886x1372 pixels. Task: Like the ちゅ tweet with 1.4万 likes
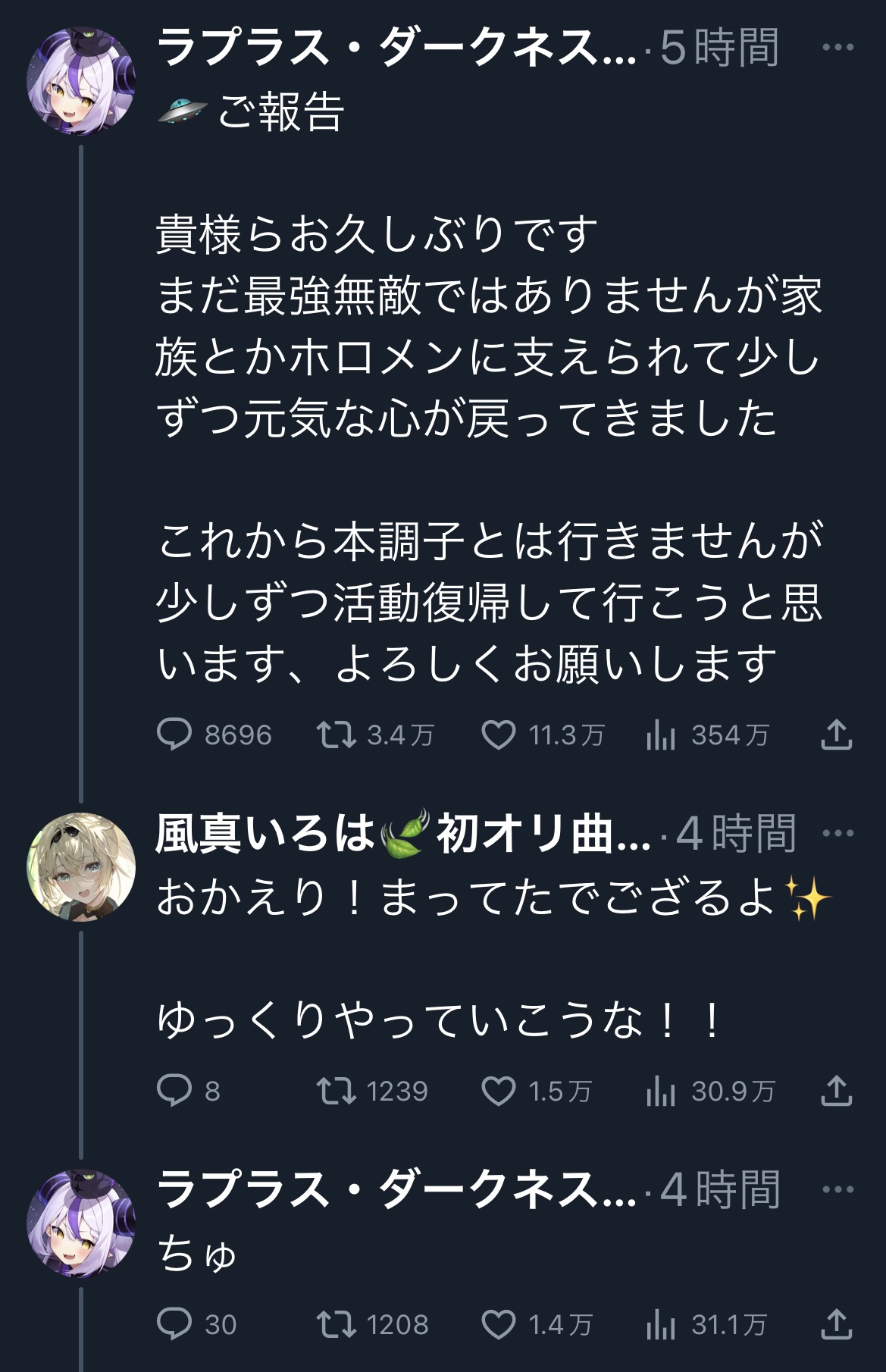point(499,1324)
